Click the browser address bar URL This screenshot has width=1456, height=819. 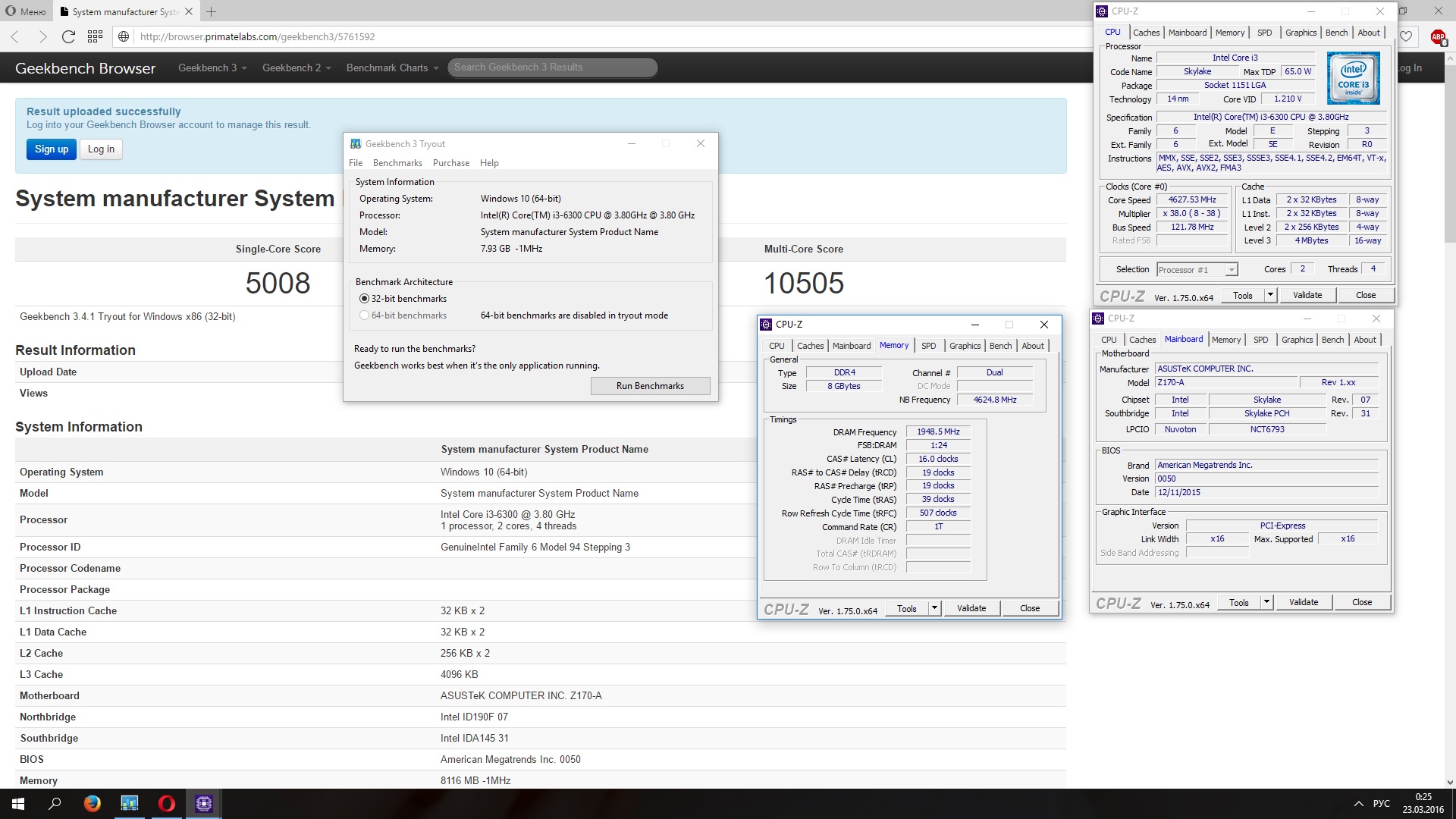pos(258,36)
